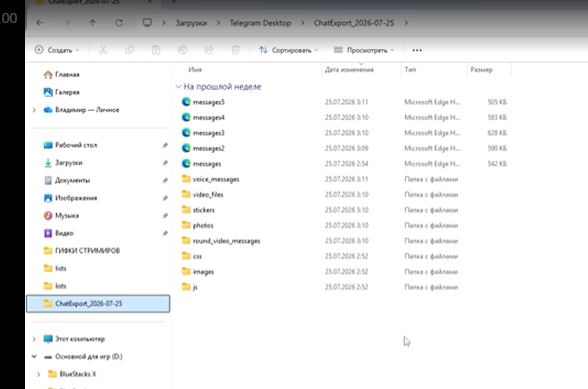The height and width of the screenshot is (389, 588).
Task: Sort by the Имя column header
Action: click(x=195, y=70)
